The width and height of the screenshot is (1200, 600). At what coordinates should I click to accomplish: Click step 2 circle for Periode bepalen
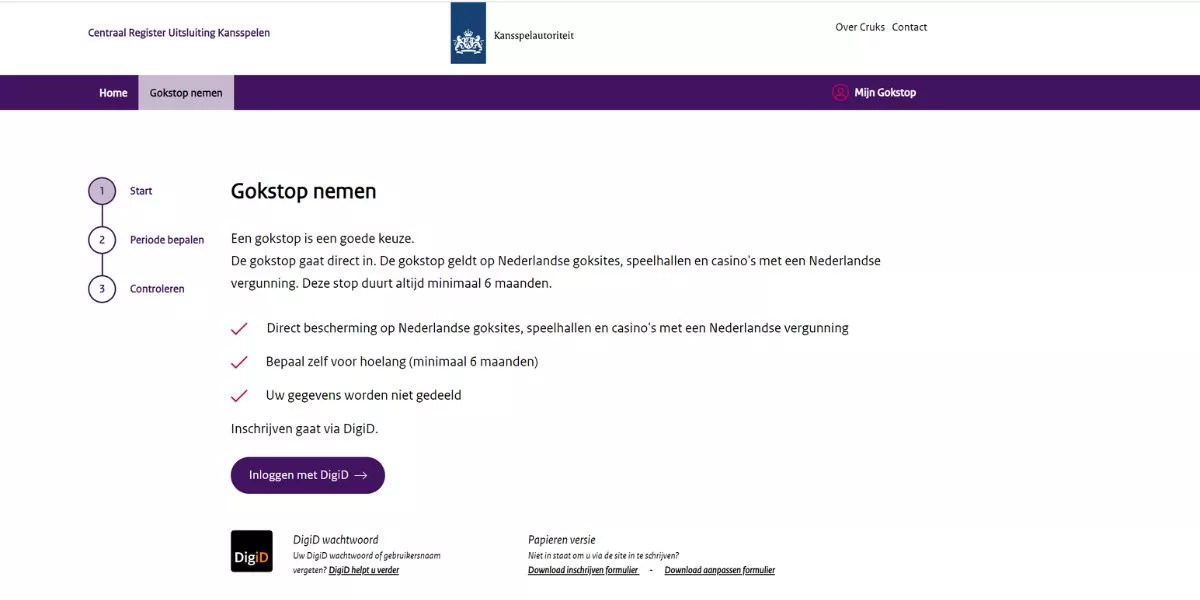tap(102, 240)
